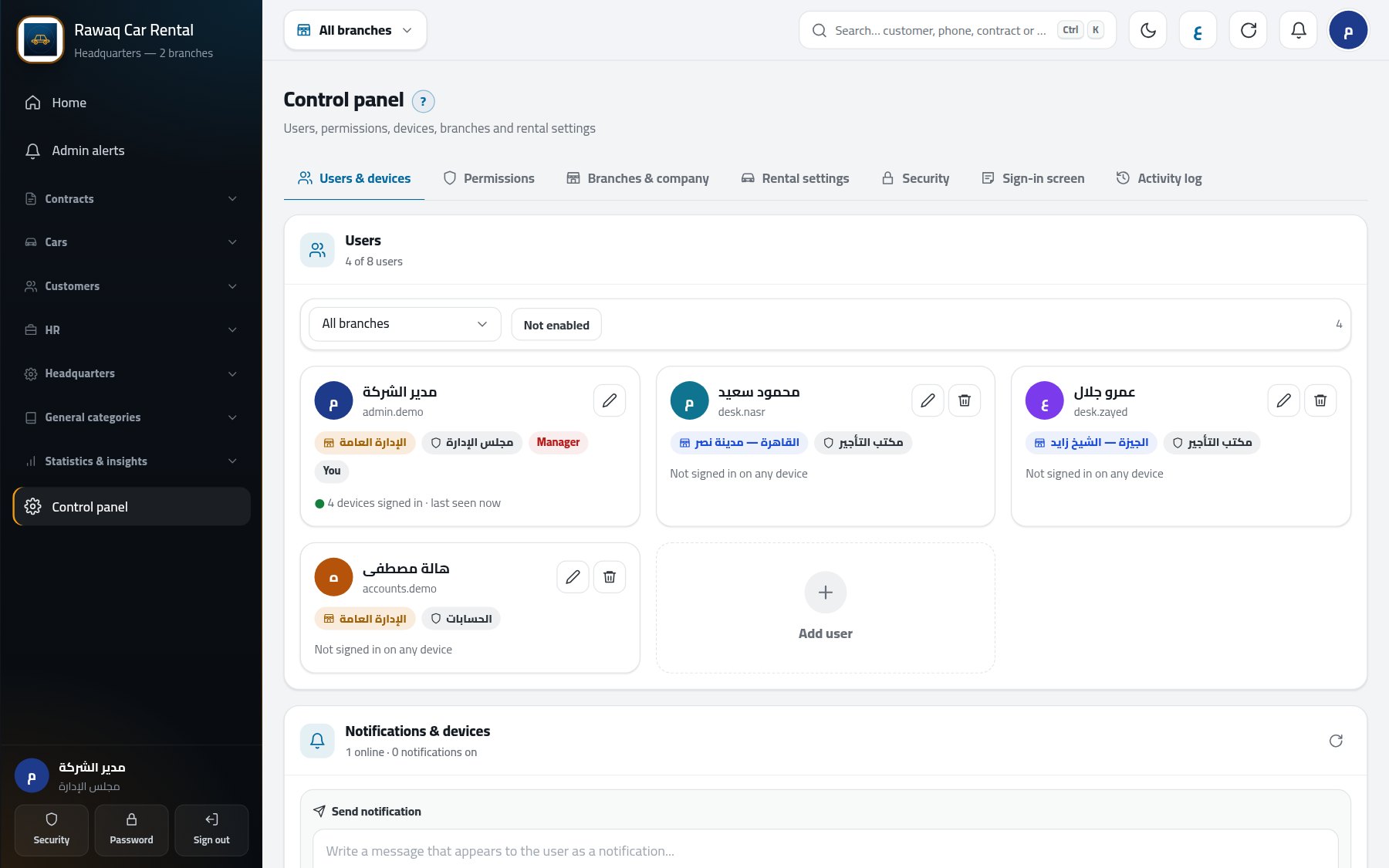Open the Sign-in screen tab
Viewport: 1389px width, 868px height.
(1032, 178)
